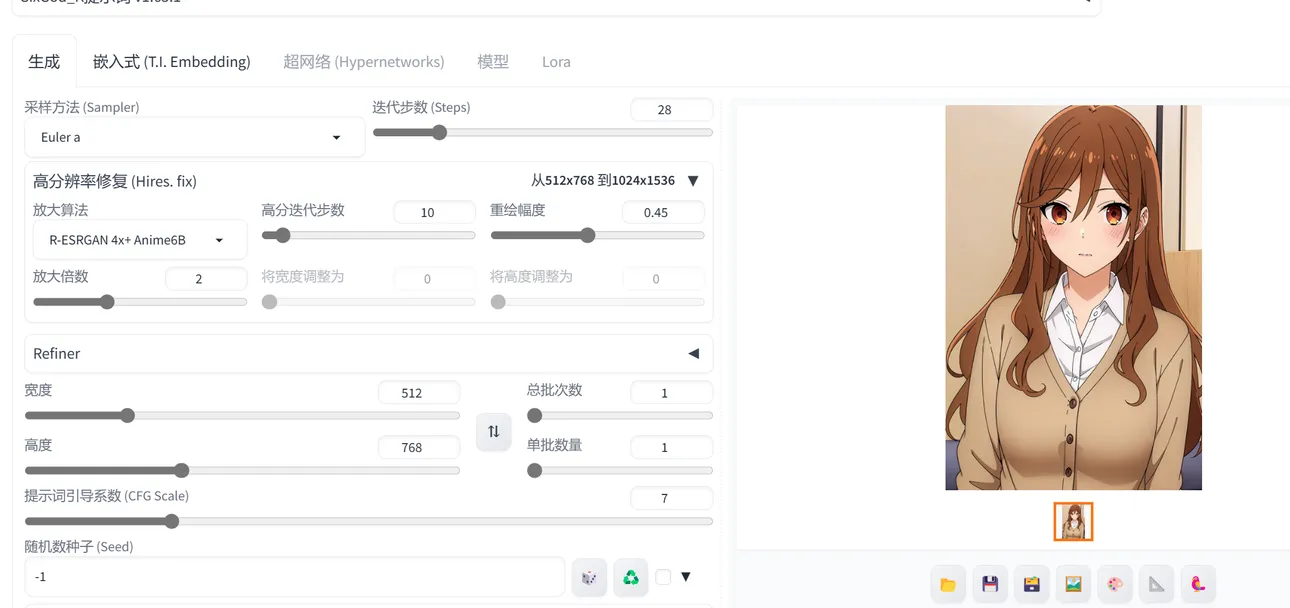Select the generated image thumbnail below preview

point(1074,522)
